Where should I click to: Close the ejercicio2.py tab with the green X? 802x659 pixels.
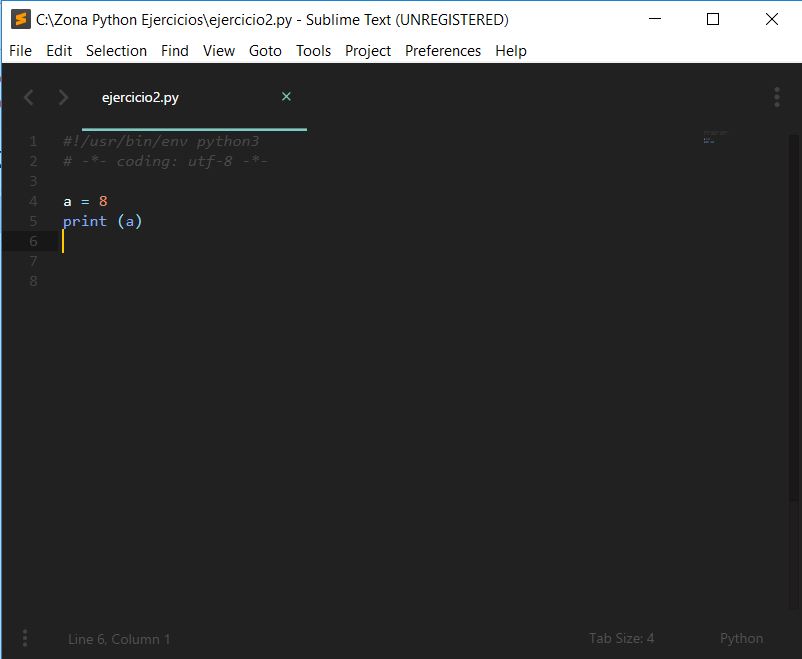click(286, 97)
